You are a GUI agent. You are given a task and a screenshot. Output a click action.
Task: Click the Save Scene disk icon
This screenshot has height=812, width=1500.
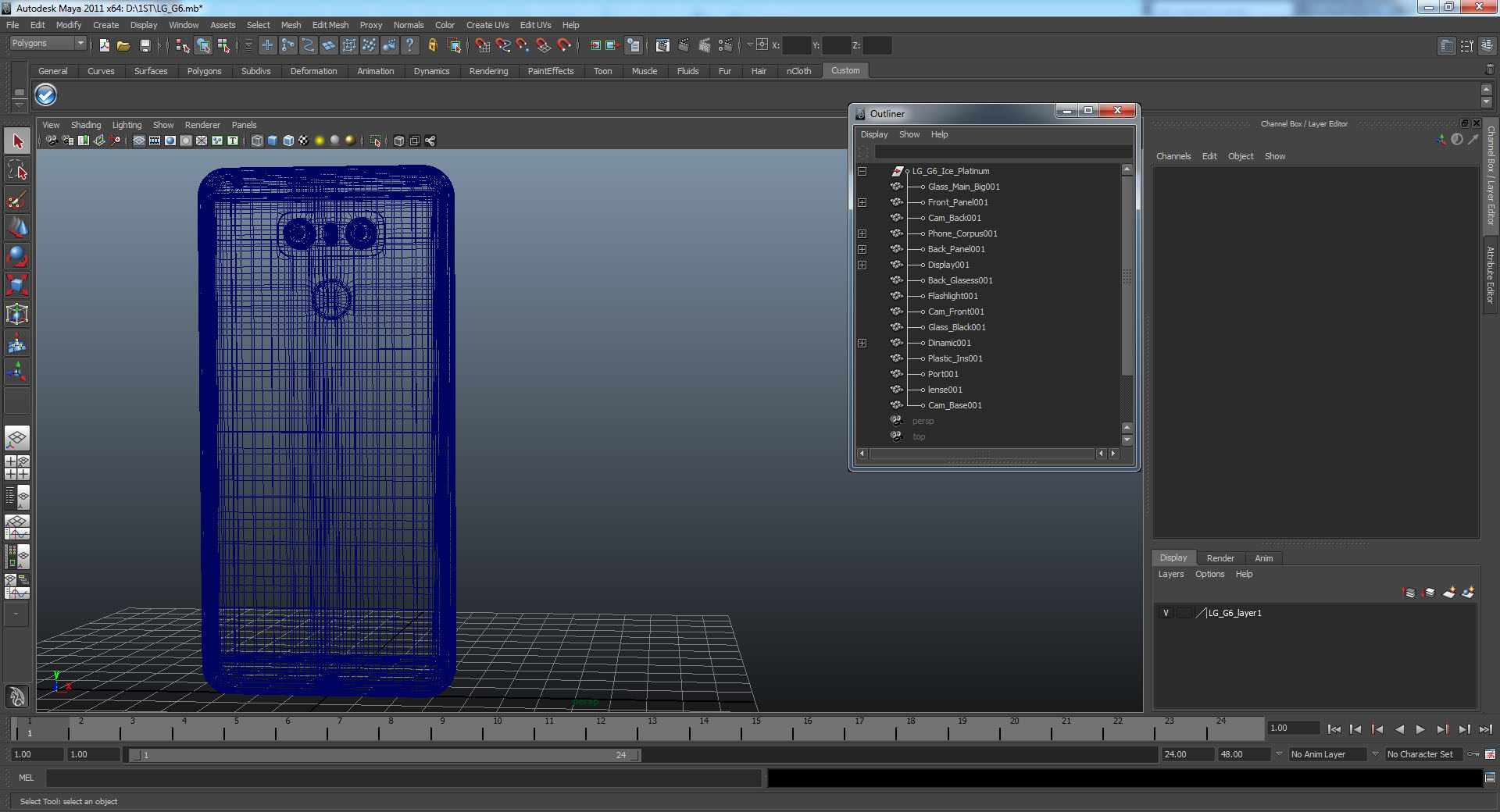(145, 45)
